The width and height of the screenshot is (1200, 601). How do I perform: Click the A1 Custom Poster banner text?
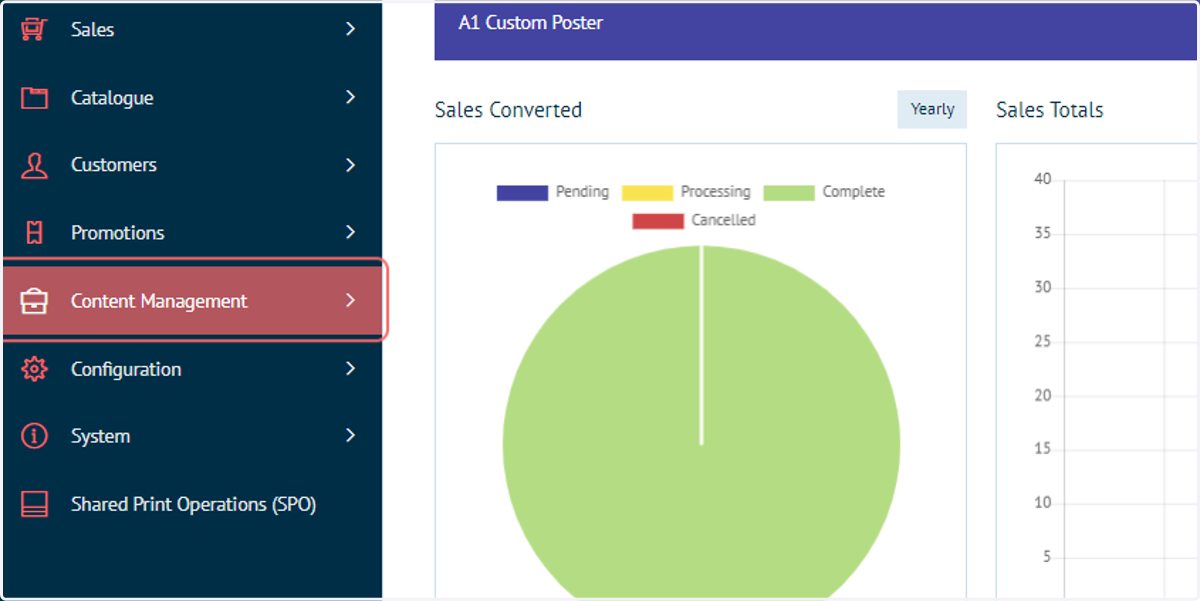(x=530, y=22)
